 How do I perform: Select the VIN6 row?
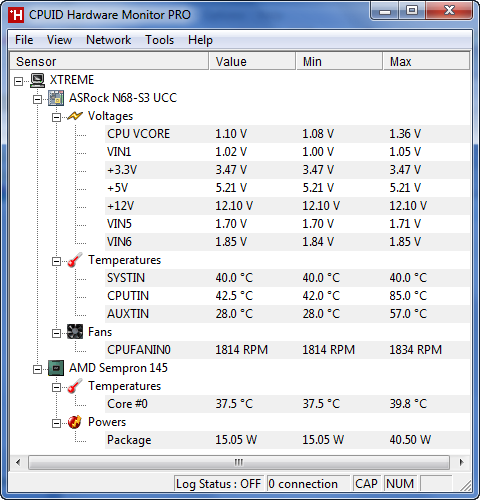click(x=287, y=242)
